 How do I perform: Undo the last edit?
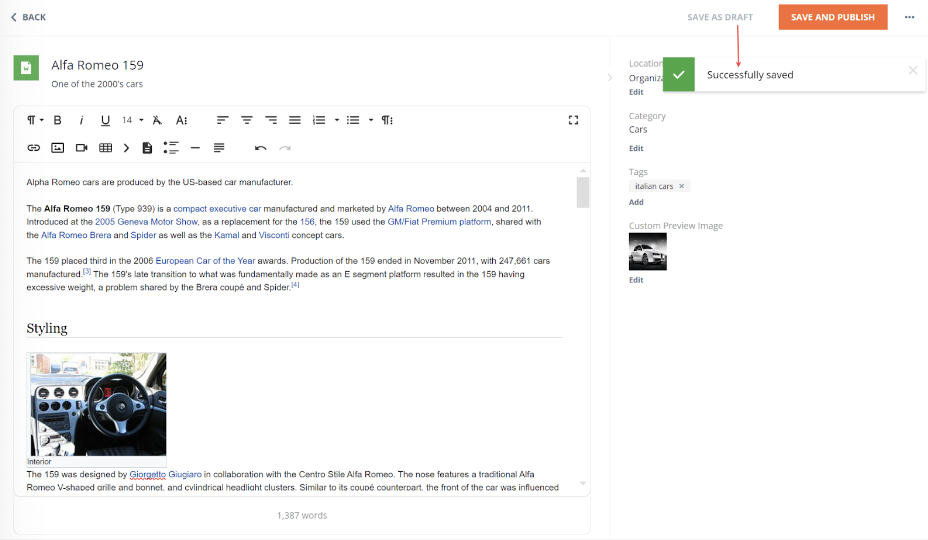click(260, 148)
